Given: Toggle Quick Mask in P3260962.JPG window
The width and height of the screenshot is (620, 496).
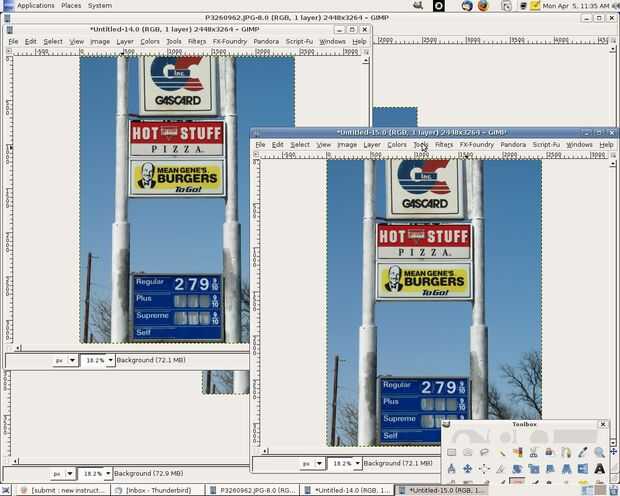Looking at the screenshot, I should pos(7,461).
